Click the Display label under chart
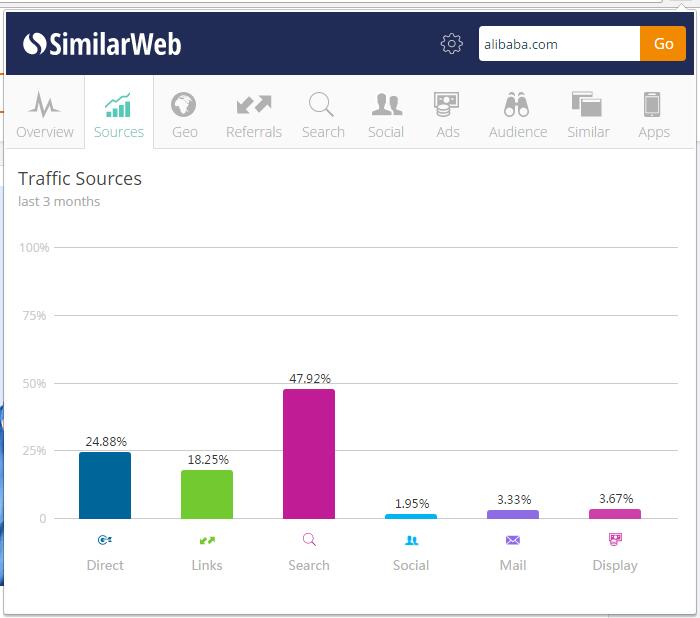Screen dimensions: 700x618 (614, 565)
